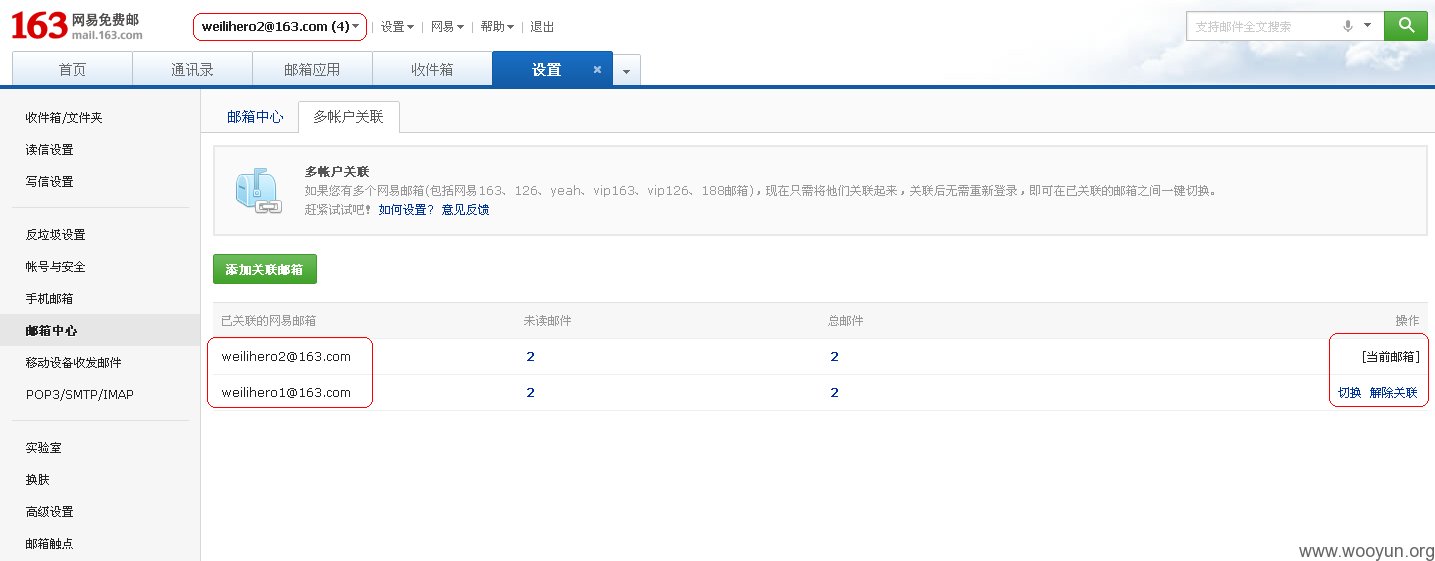The image size is (1435, 561).
Task: Open 写信设置 in sidebar
Action: (49, 182)
